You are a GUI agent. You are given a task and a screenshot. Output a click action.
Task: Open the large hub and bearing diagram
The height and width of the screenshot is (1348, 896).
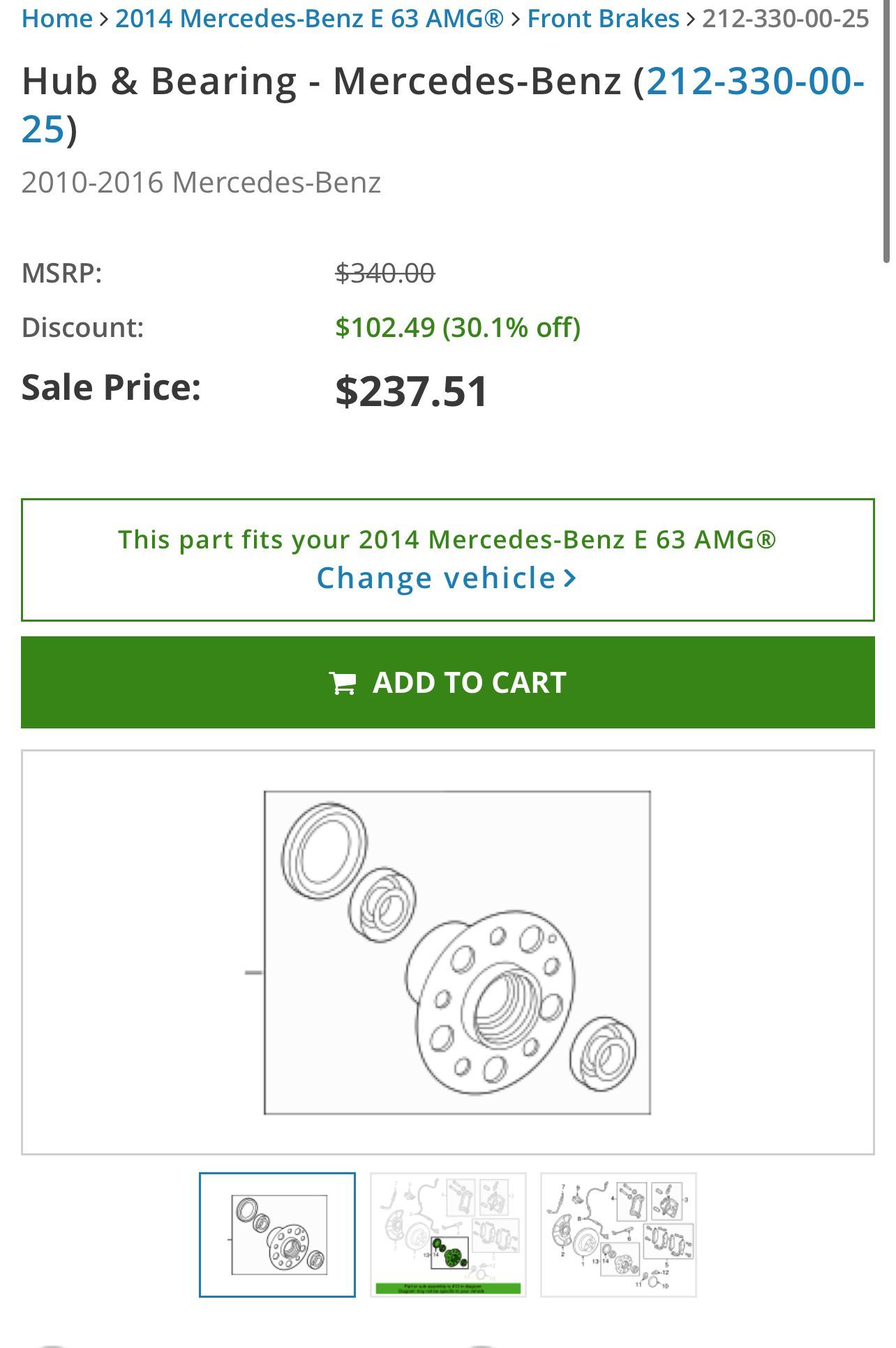457,952
